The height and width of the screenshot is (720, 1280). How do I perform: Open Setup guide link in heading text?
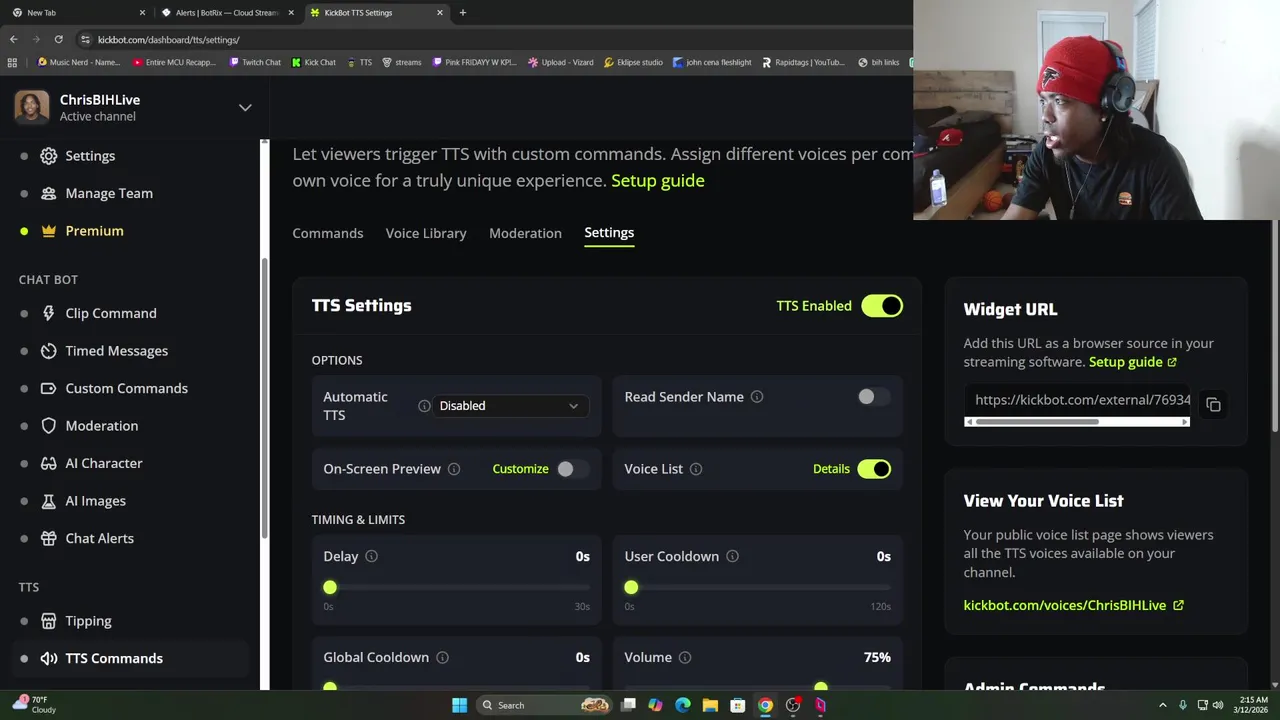pos(658,181)
